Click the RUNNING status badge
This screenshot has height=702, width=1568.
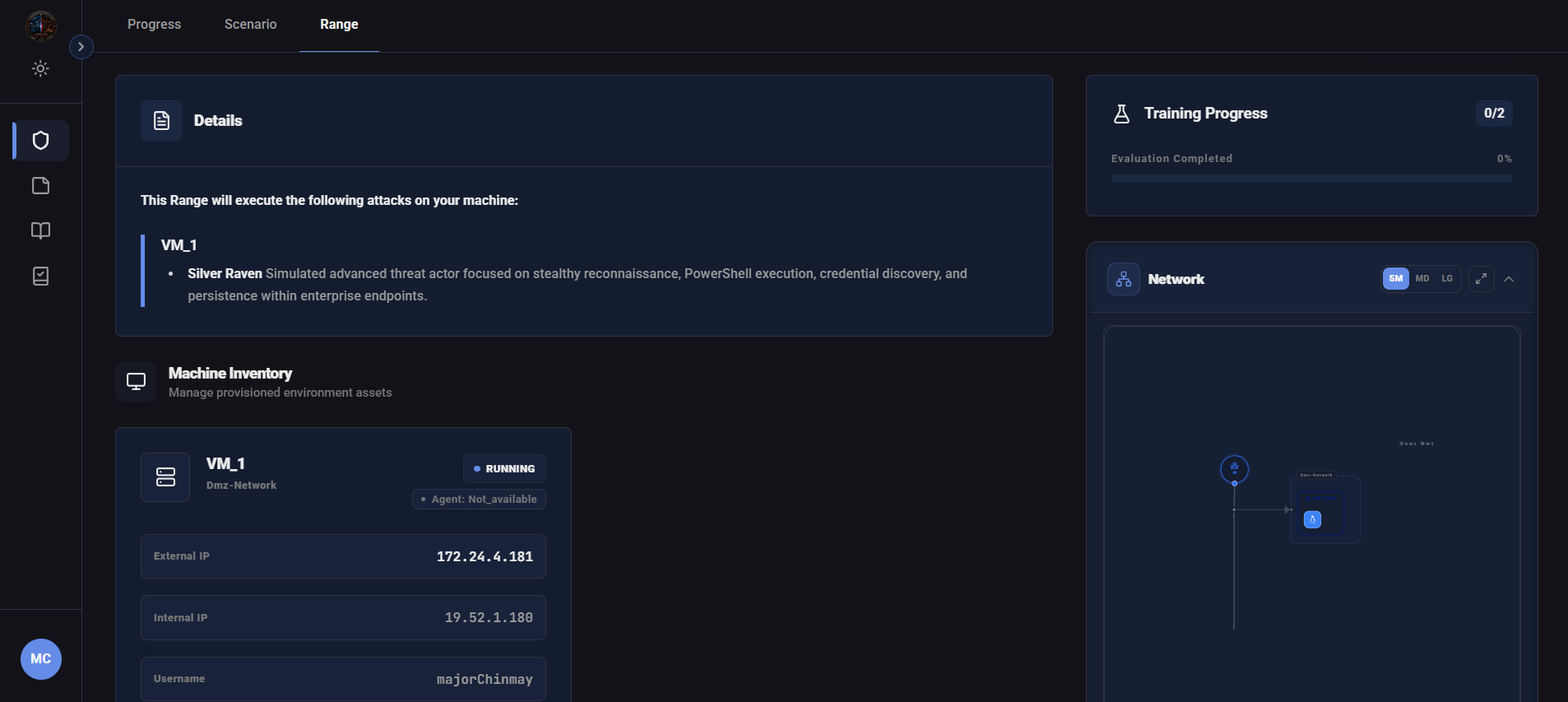click(x=504, y=469)
